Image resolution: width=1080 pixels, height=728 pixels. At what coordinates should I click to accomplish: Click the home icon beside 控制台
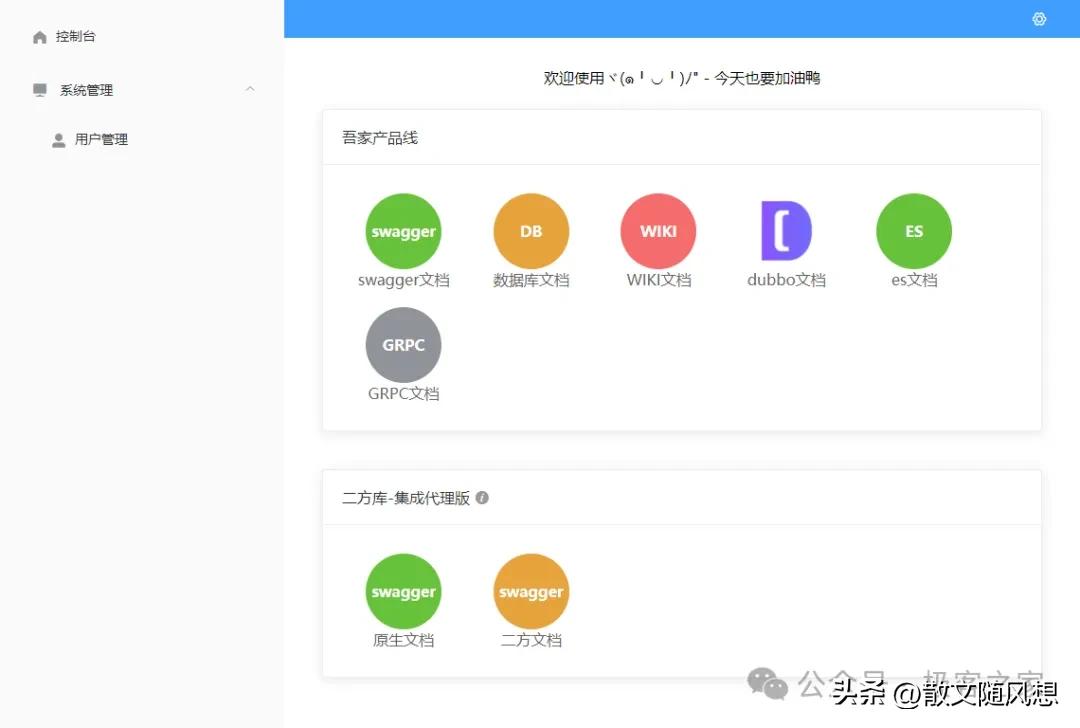click(x=40, y=37)
